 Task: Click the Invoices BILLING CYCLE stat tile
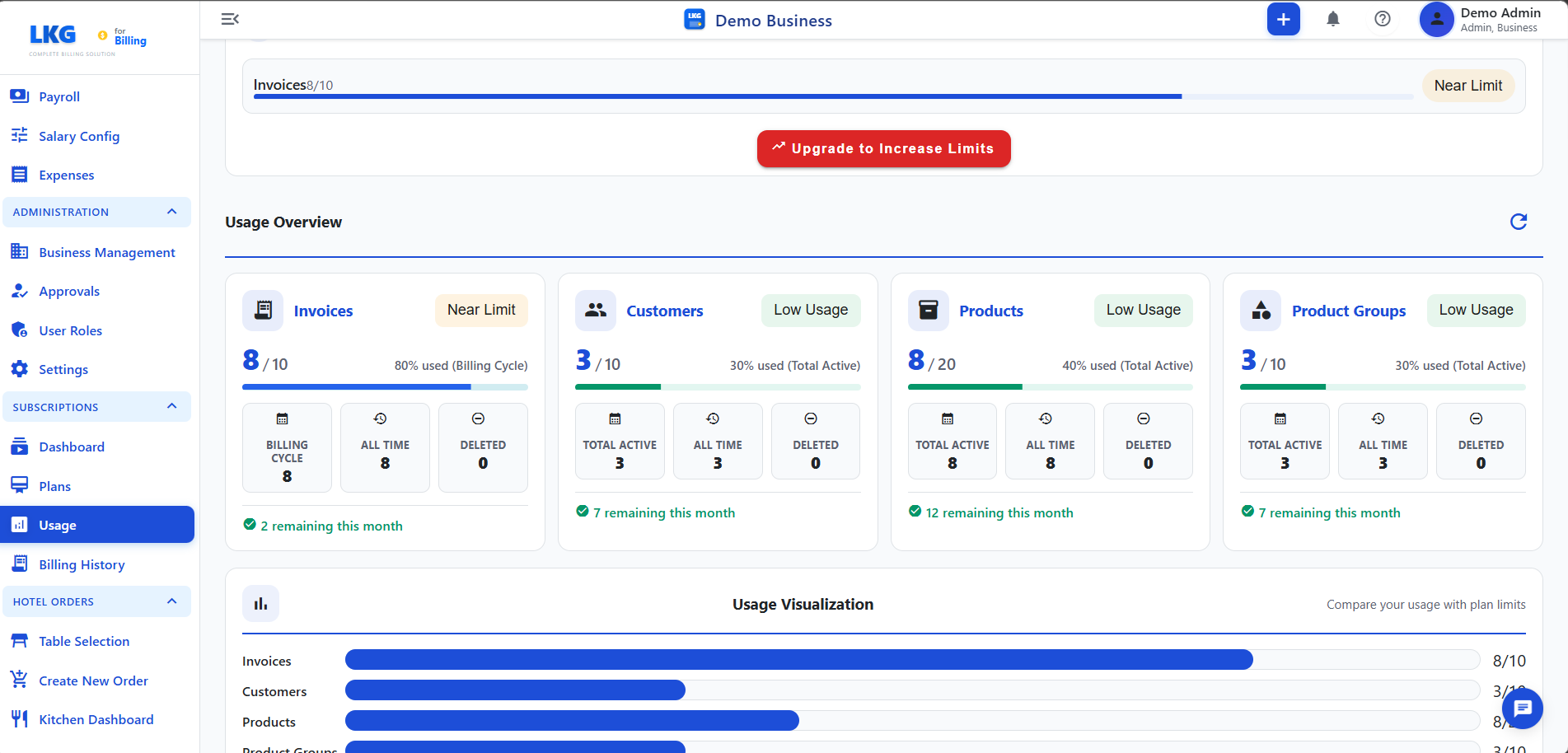[x=287, y=447]
